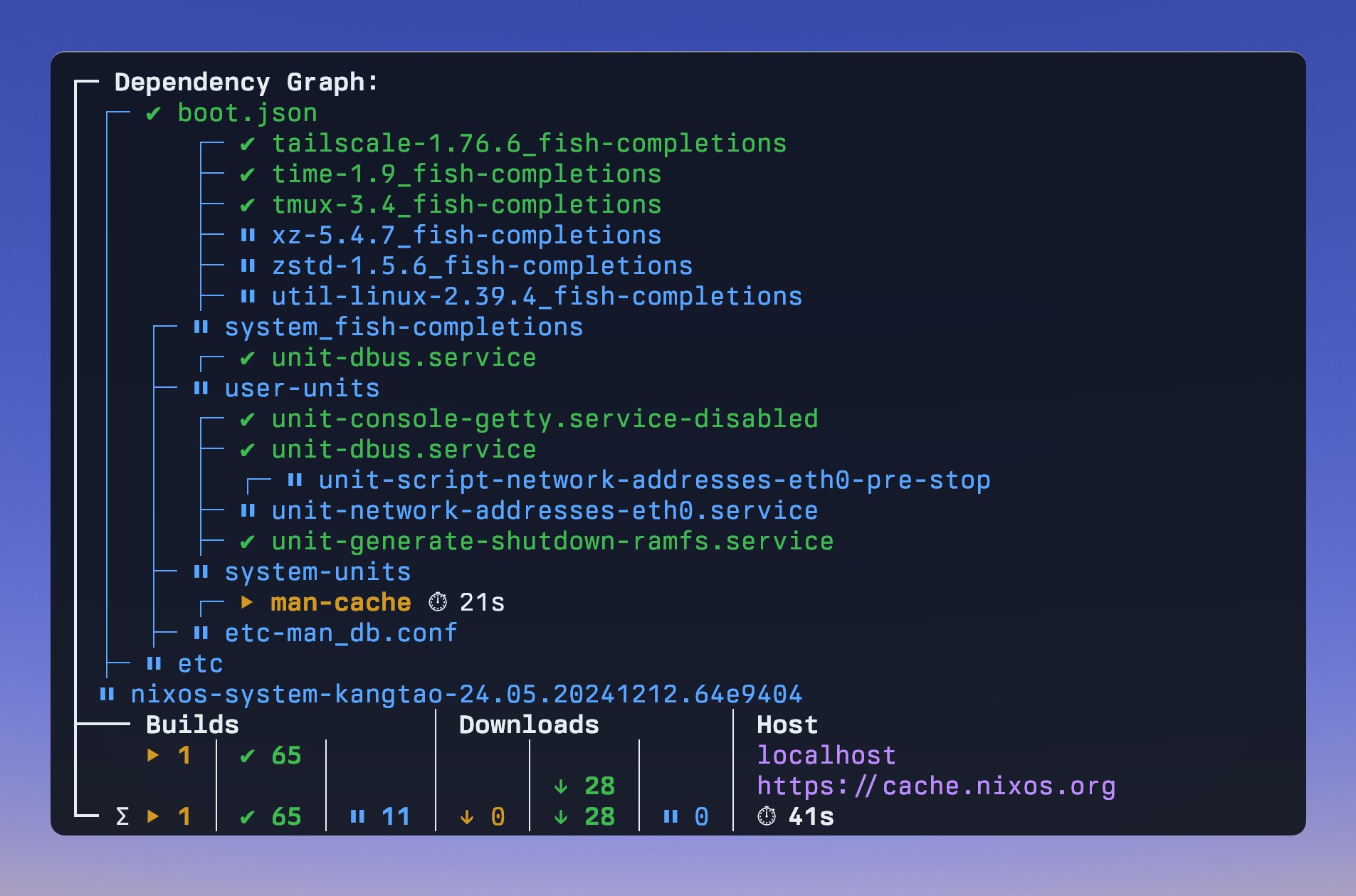Click the checkmark beside tailscale-1.76.6_fish-completions
This screenshot has width=1356, height=896.
click(248, 144)
